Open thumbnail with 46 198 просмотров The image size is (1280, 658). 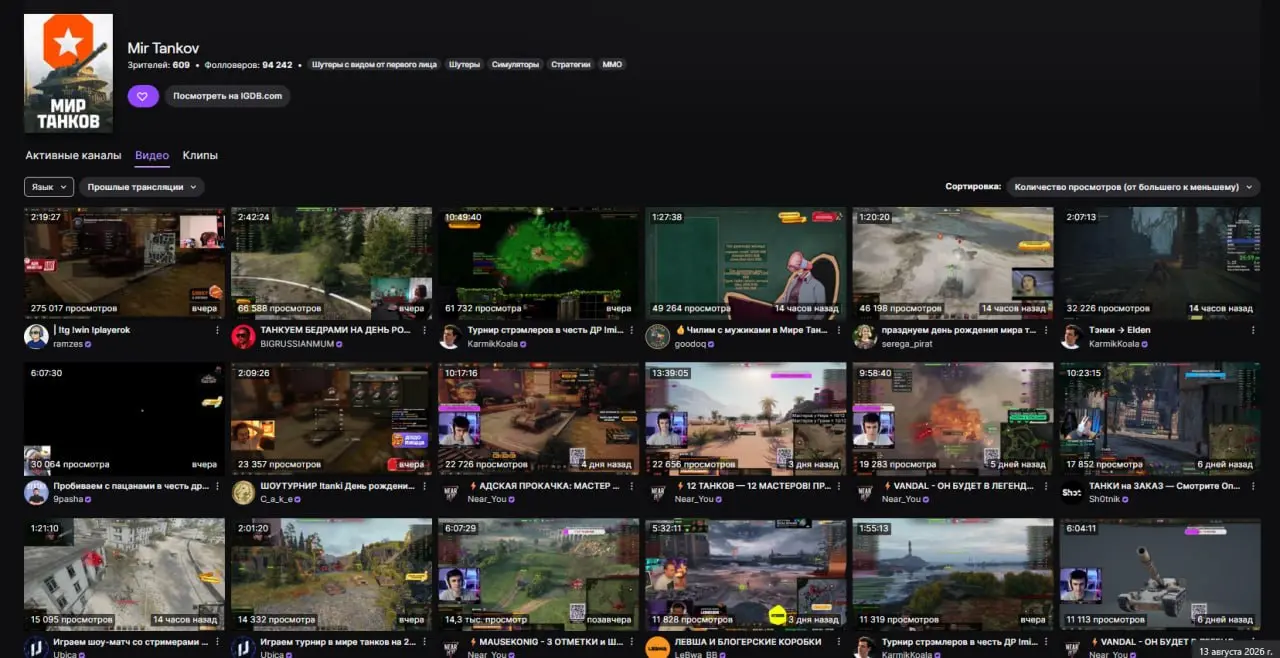(952, 263)
